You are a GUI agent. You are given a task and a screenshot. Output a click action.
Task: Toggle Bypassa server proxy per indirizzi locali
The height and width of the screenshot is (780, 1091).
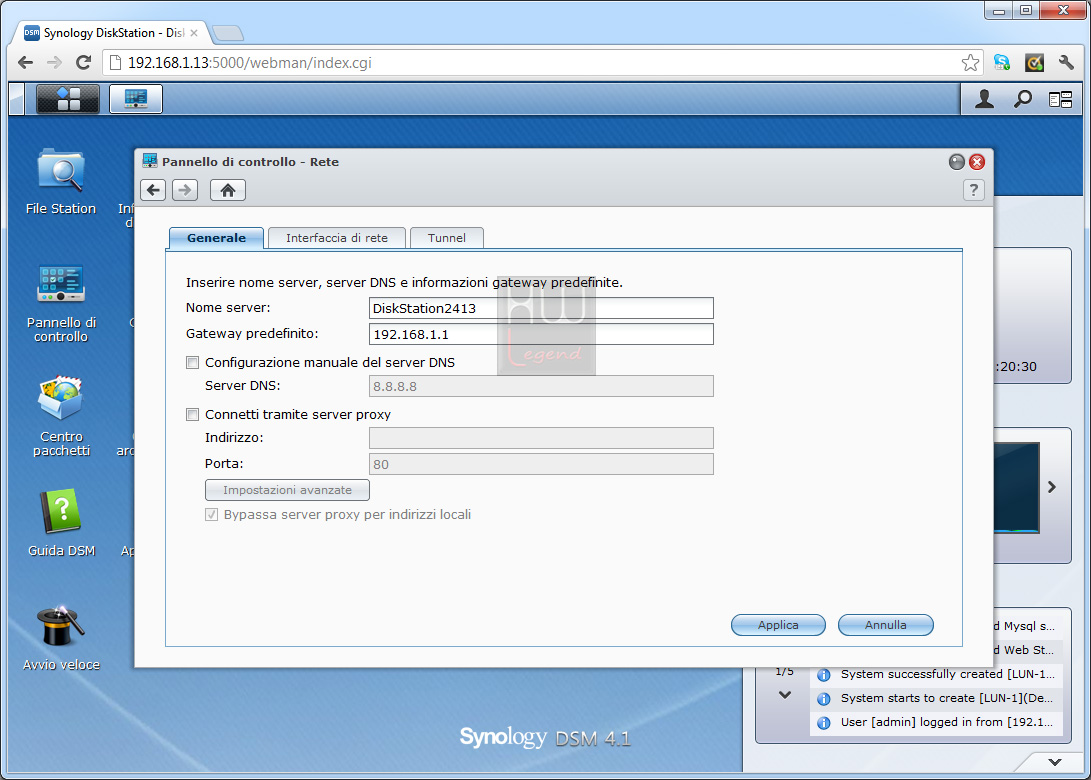(x=212, y=515)
